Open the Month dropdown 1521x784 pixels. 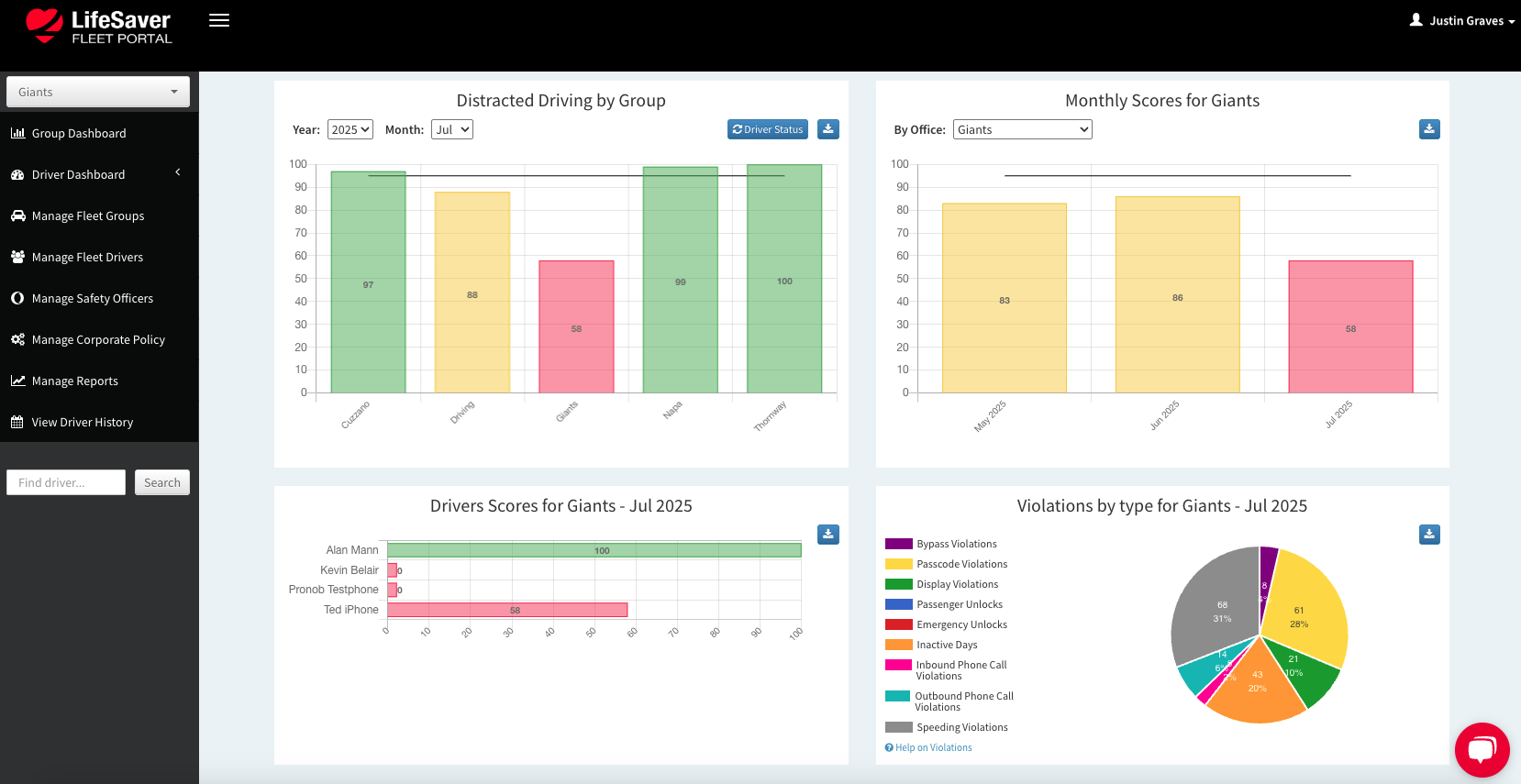click(x=451, y=129)
